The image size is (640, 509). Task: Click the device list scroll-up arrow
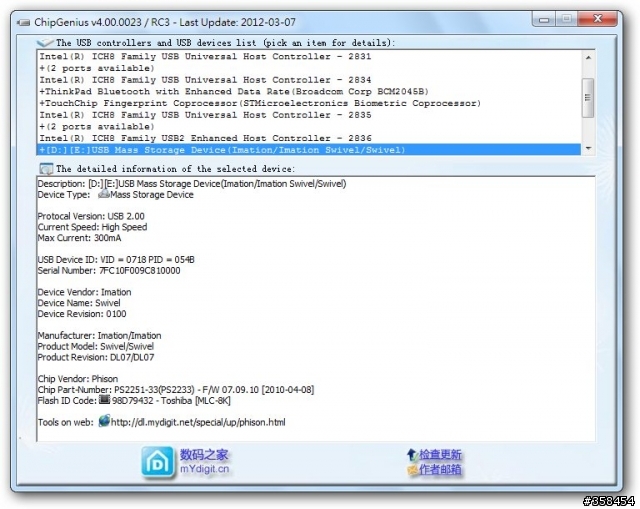[588, 58]
